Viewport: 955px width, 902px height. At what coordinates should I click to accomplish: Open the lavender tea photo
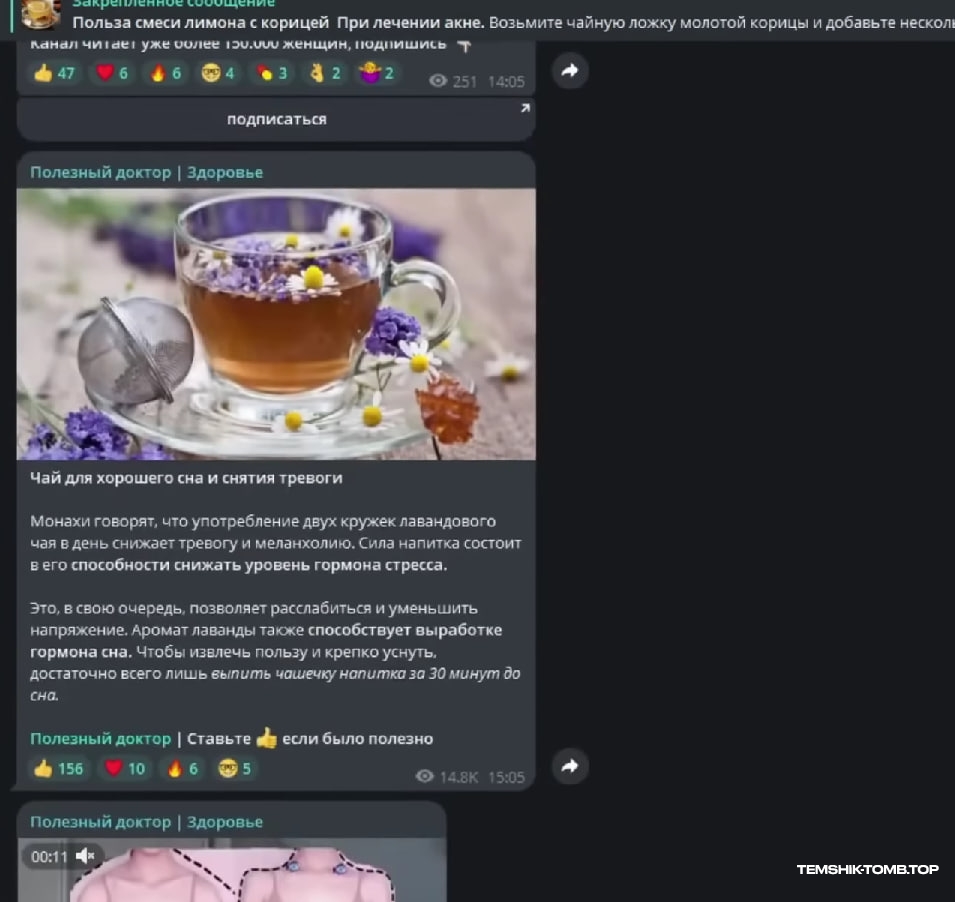[x=276, y=324]
